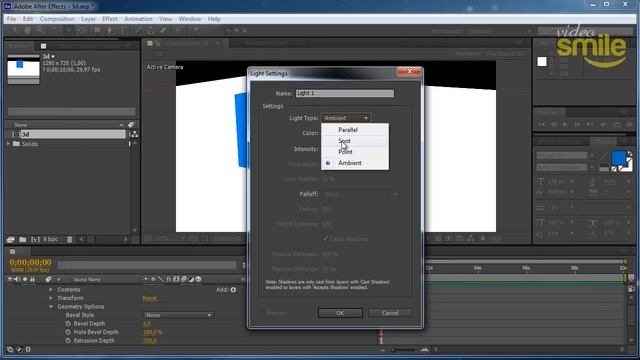Select the Selection arrow tool in toolbar

(15, 30)
